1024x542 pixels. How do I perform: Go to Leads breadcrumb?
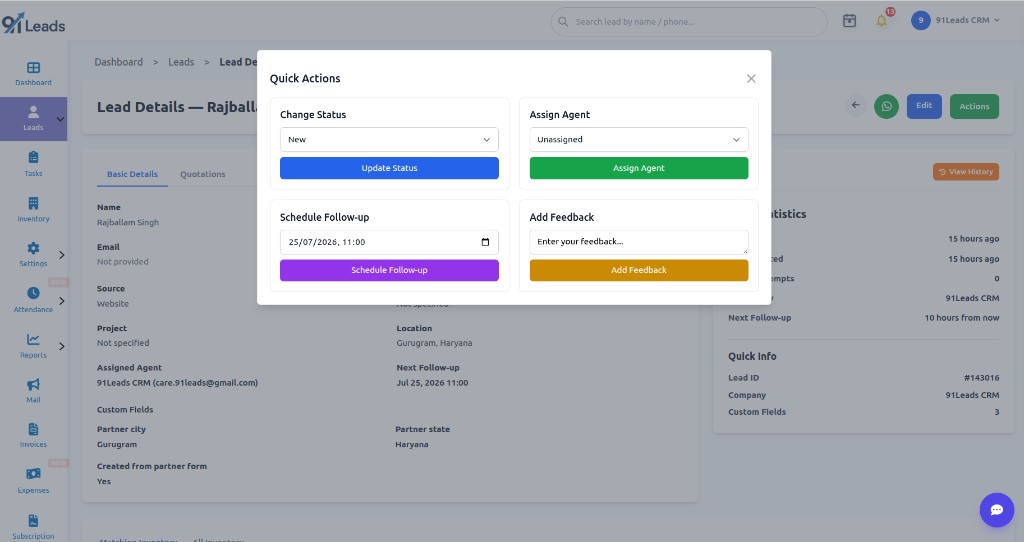181,62
